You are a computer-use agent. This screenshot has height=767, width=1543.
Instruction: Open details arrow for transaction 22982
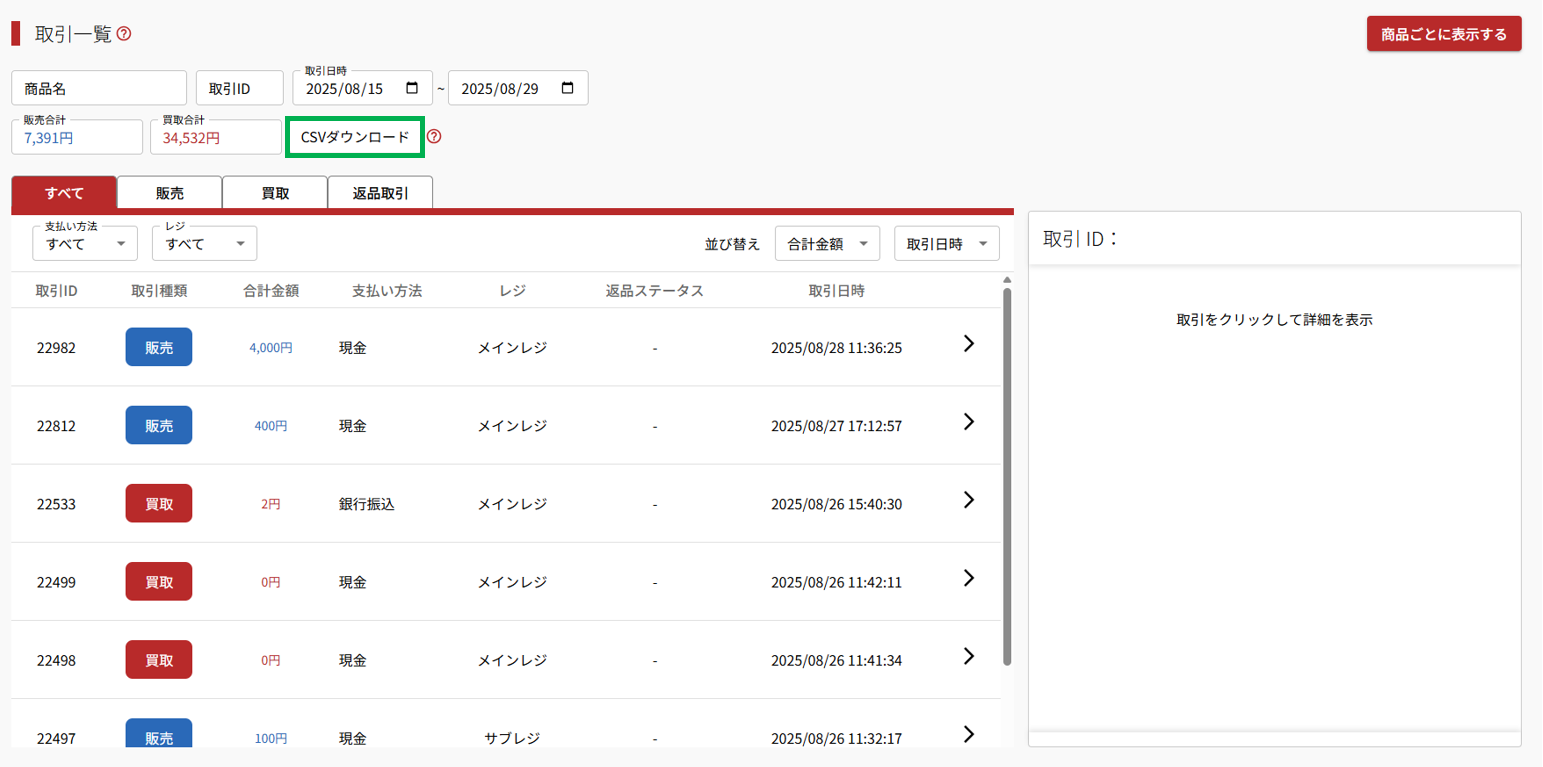pyautogui.click(x=967, y=344)
